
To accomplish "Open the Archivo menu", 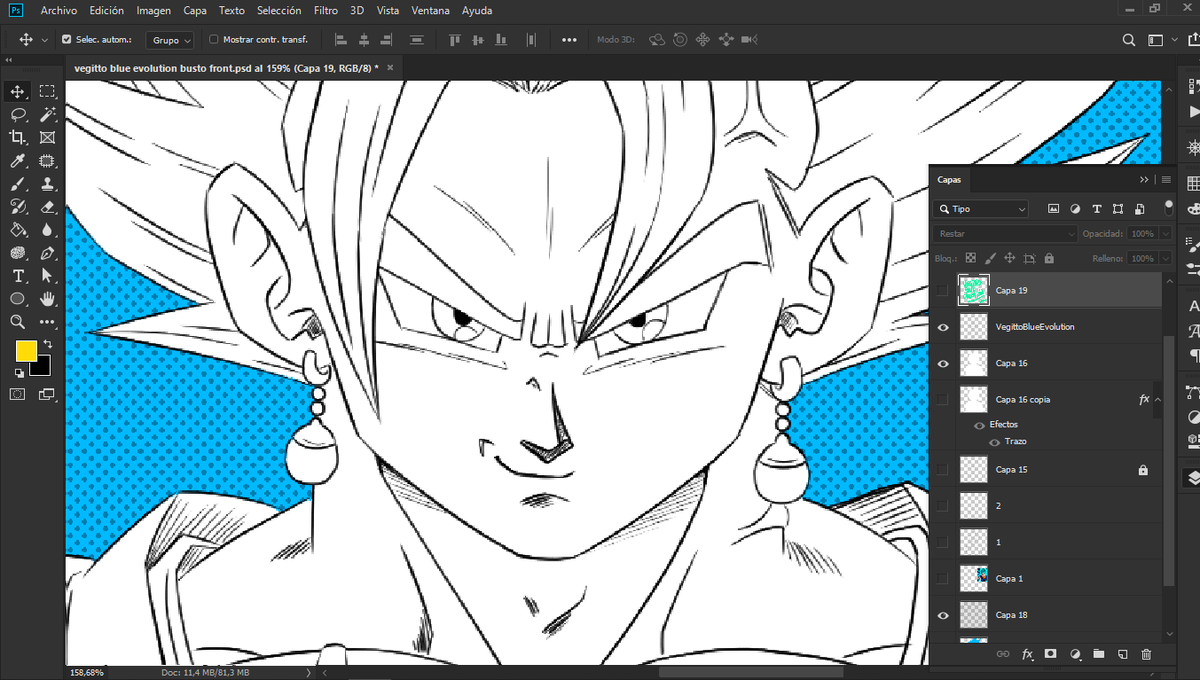I will click(x=59, y=10).
